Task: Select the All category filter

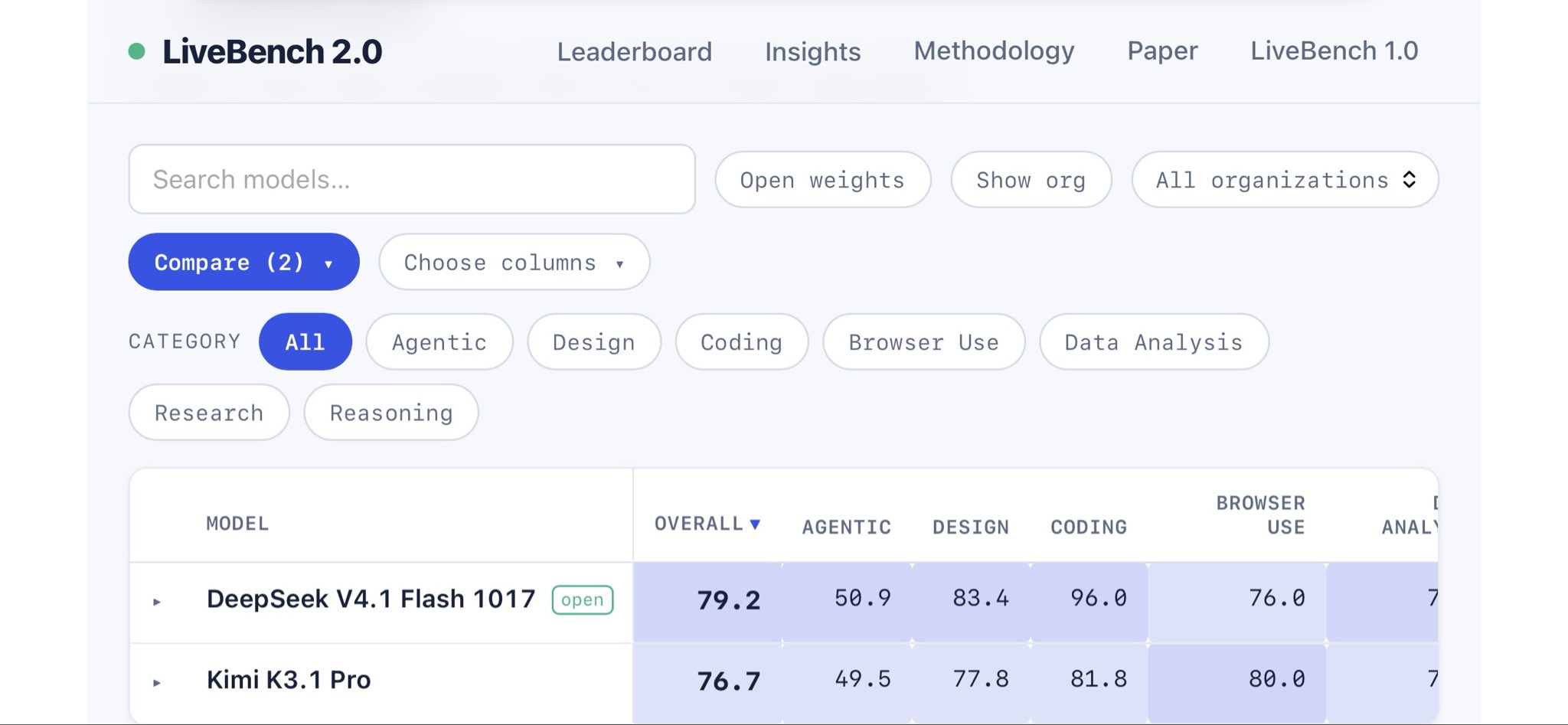Action: pyautogui.click(x=305, y=341)
